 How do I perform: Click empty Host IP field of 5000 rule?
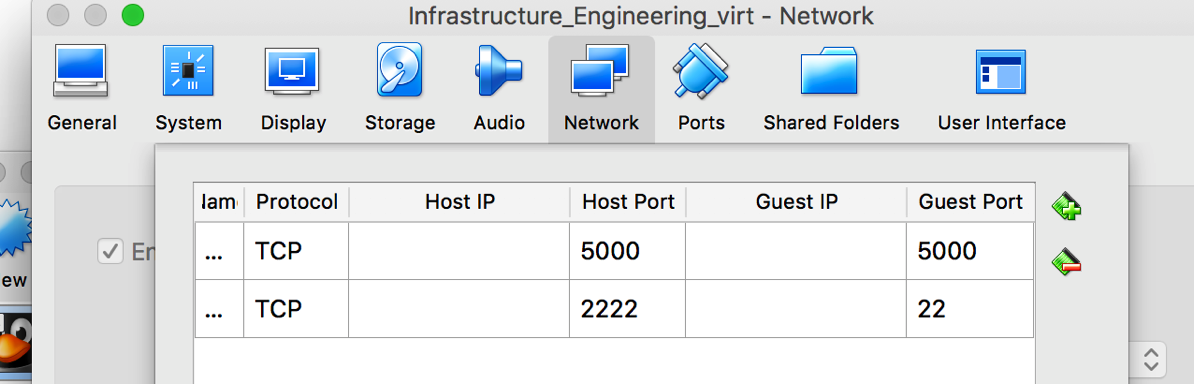459,251
